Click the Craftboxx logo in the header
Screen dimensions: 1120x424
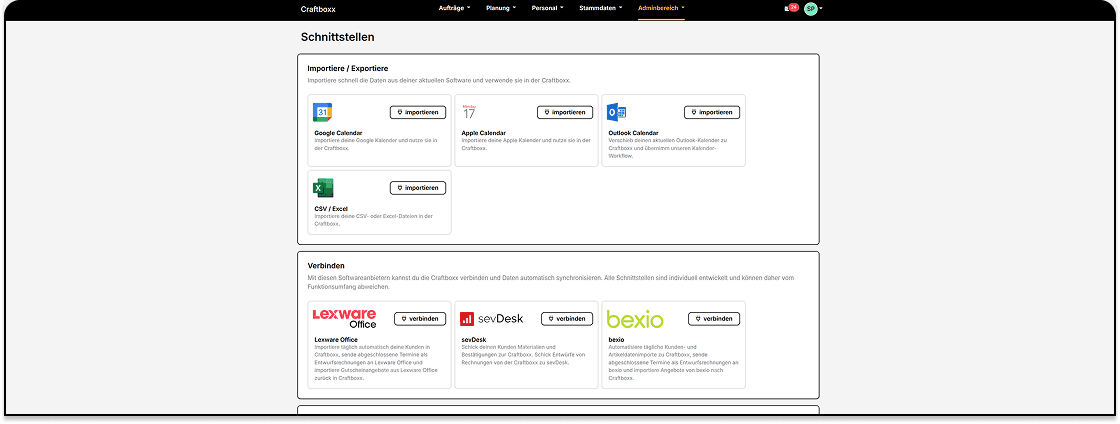point(318,9)
